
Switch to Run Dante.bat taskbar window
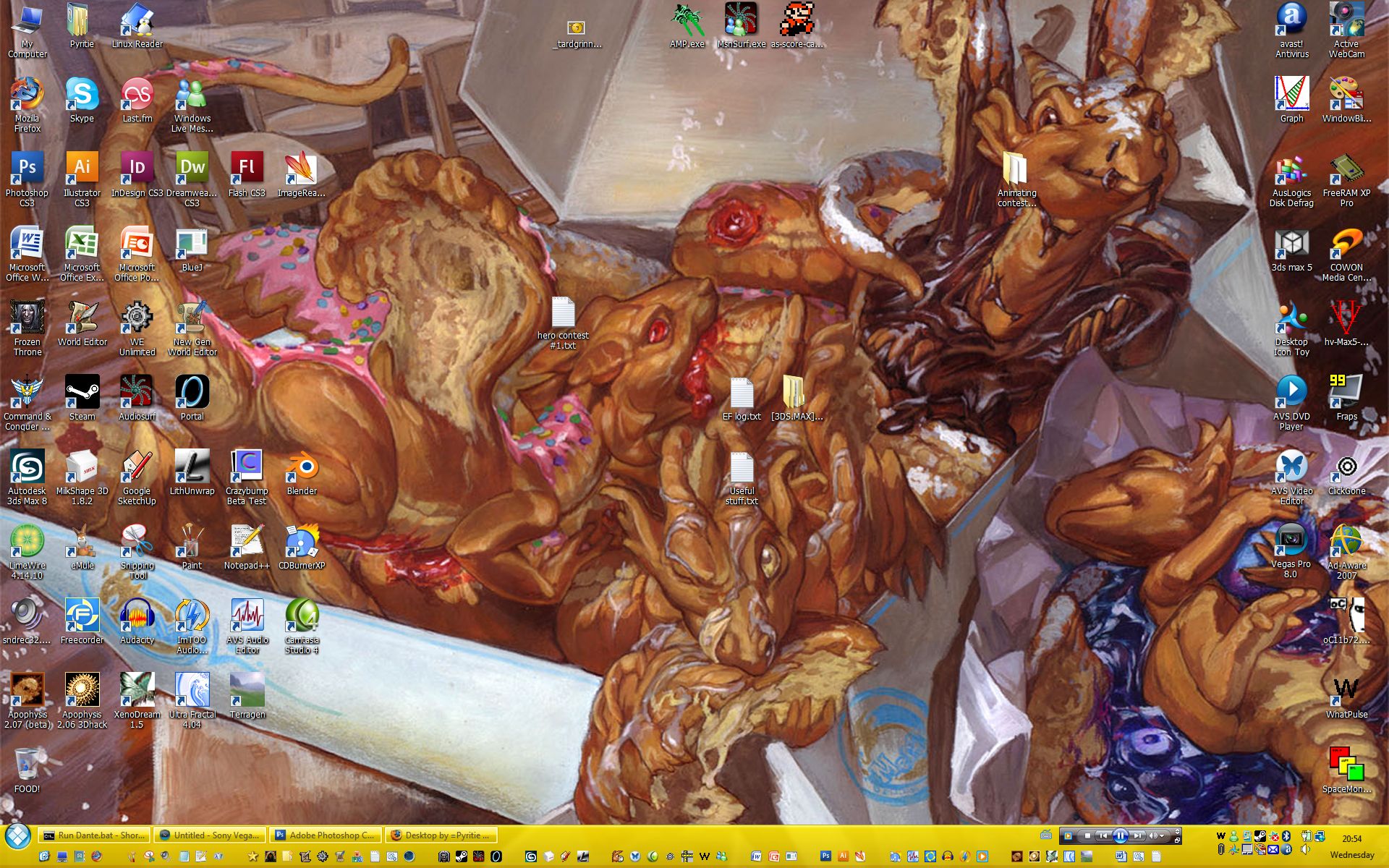(x=95, y=835)
